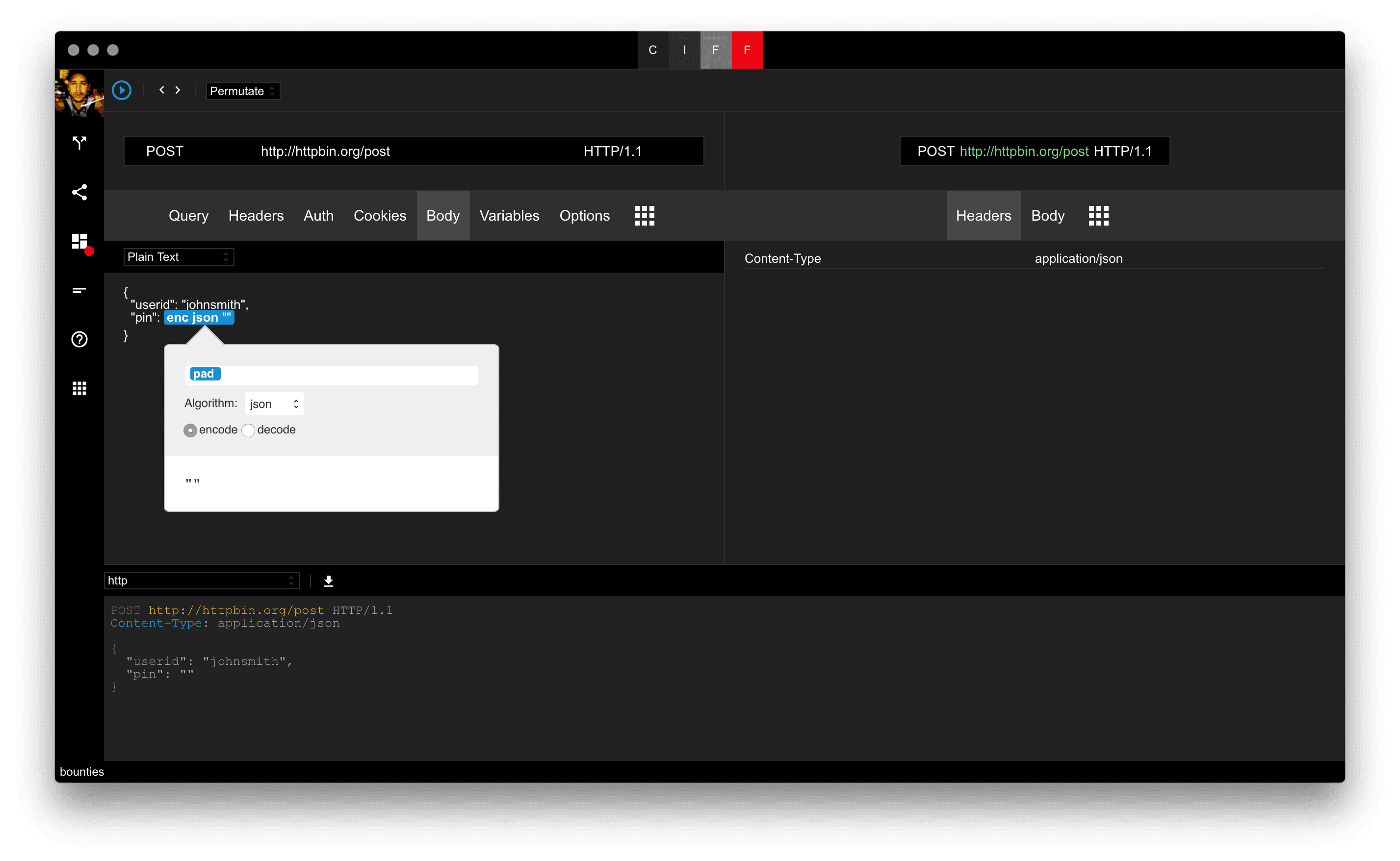Click the fork/merge arrows sidebar icon
Screen dimensions: 1400x861
[x=79, y=142]
